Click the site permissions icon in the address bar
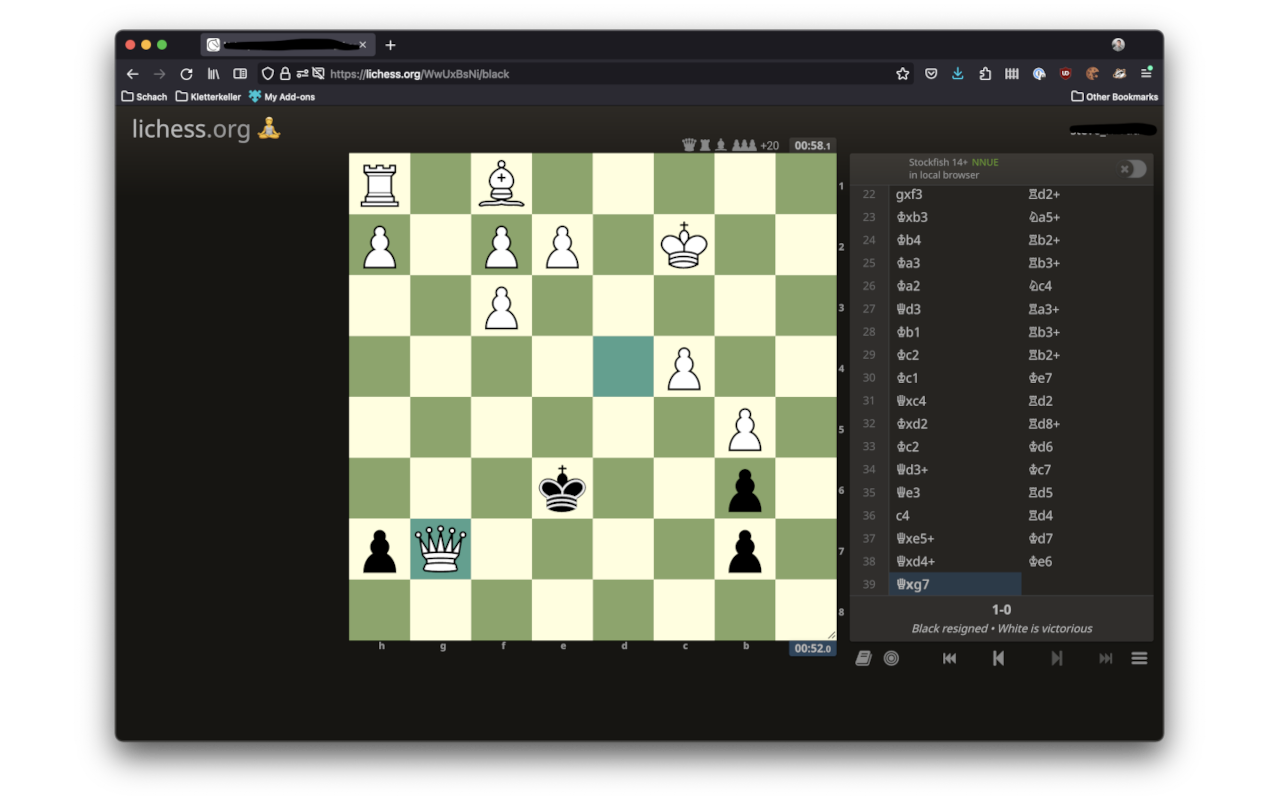The width and height of the screenshot is (1280, 800). tap(302, 74)
